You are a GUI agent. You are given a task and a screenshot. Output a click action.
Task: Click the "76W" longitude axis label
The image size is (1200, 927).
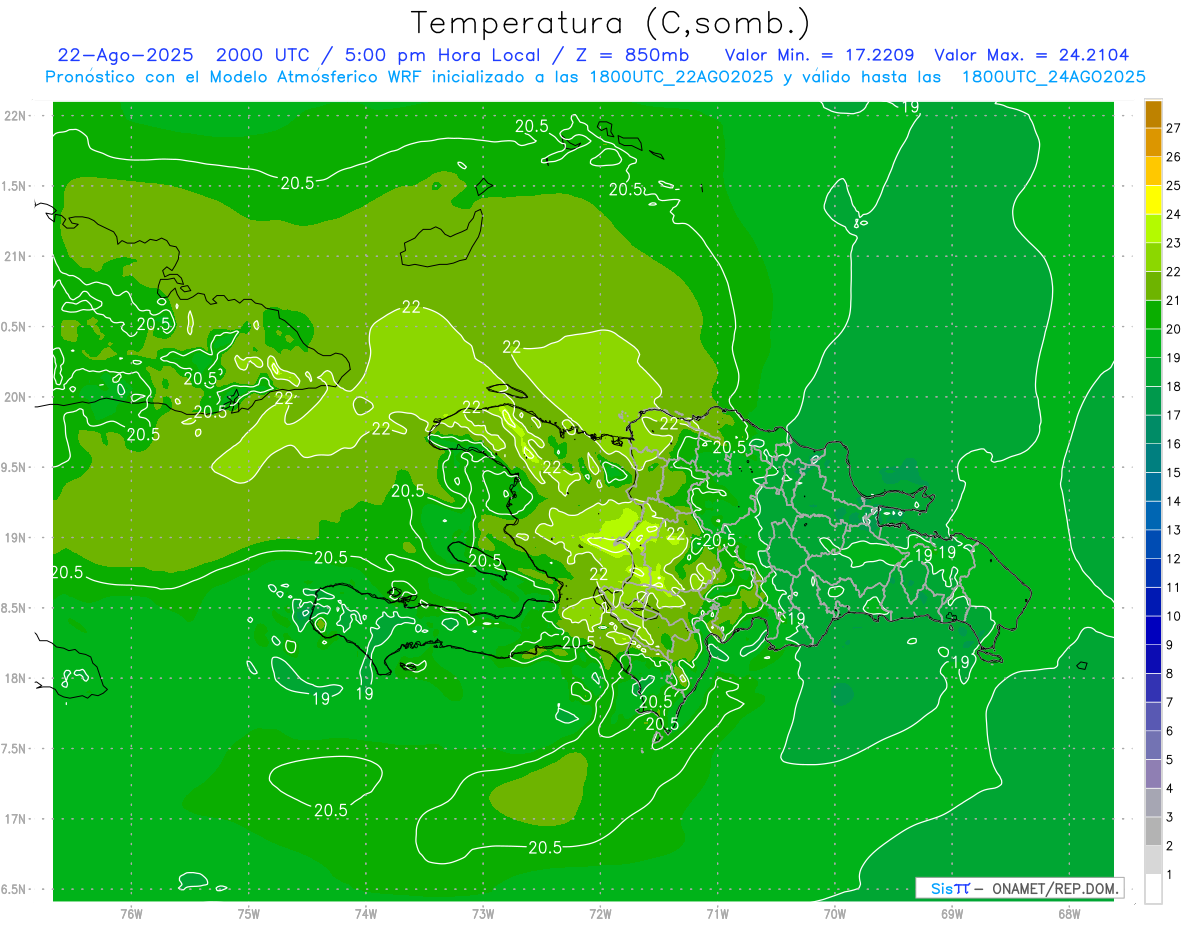131,914
